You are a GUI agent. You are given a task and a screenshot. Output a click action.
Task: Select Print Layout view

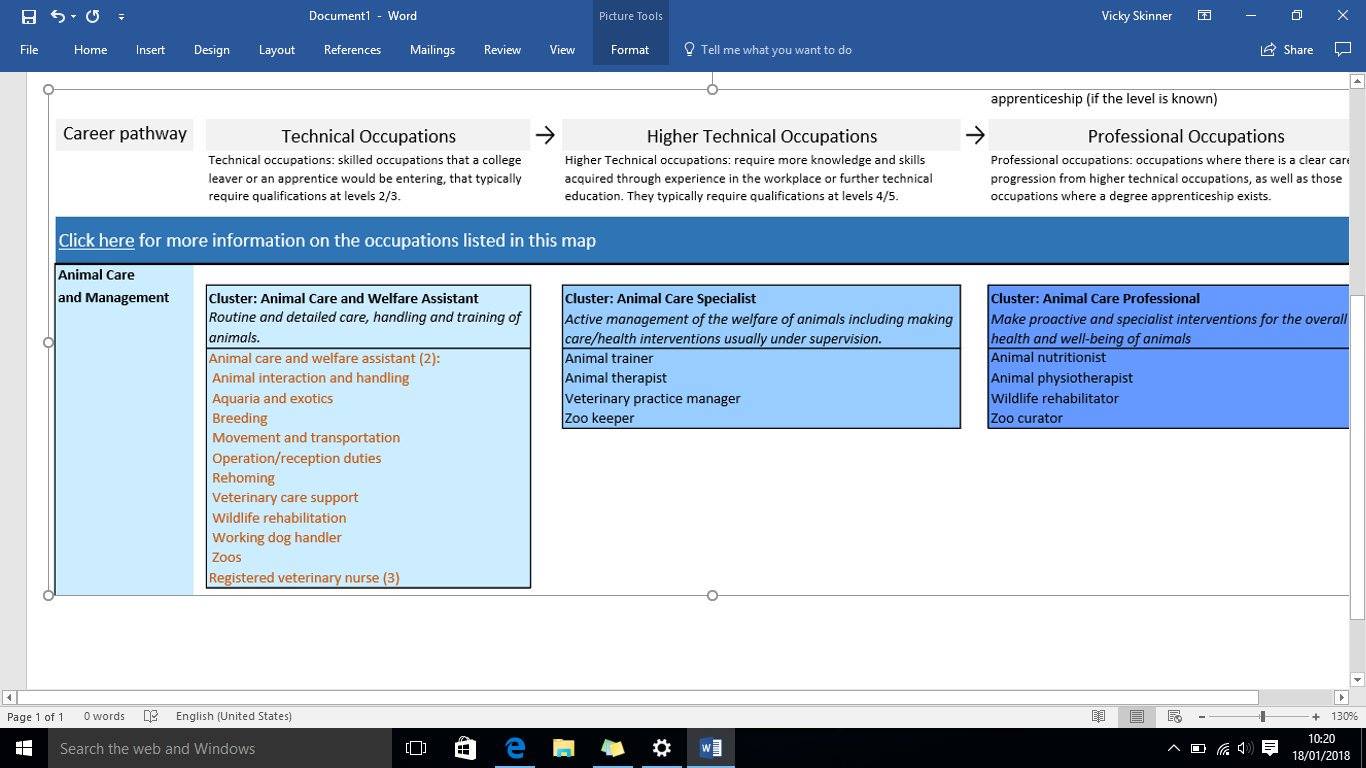click(1137, 716)
